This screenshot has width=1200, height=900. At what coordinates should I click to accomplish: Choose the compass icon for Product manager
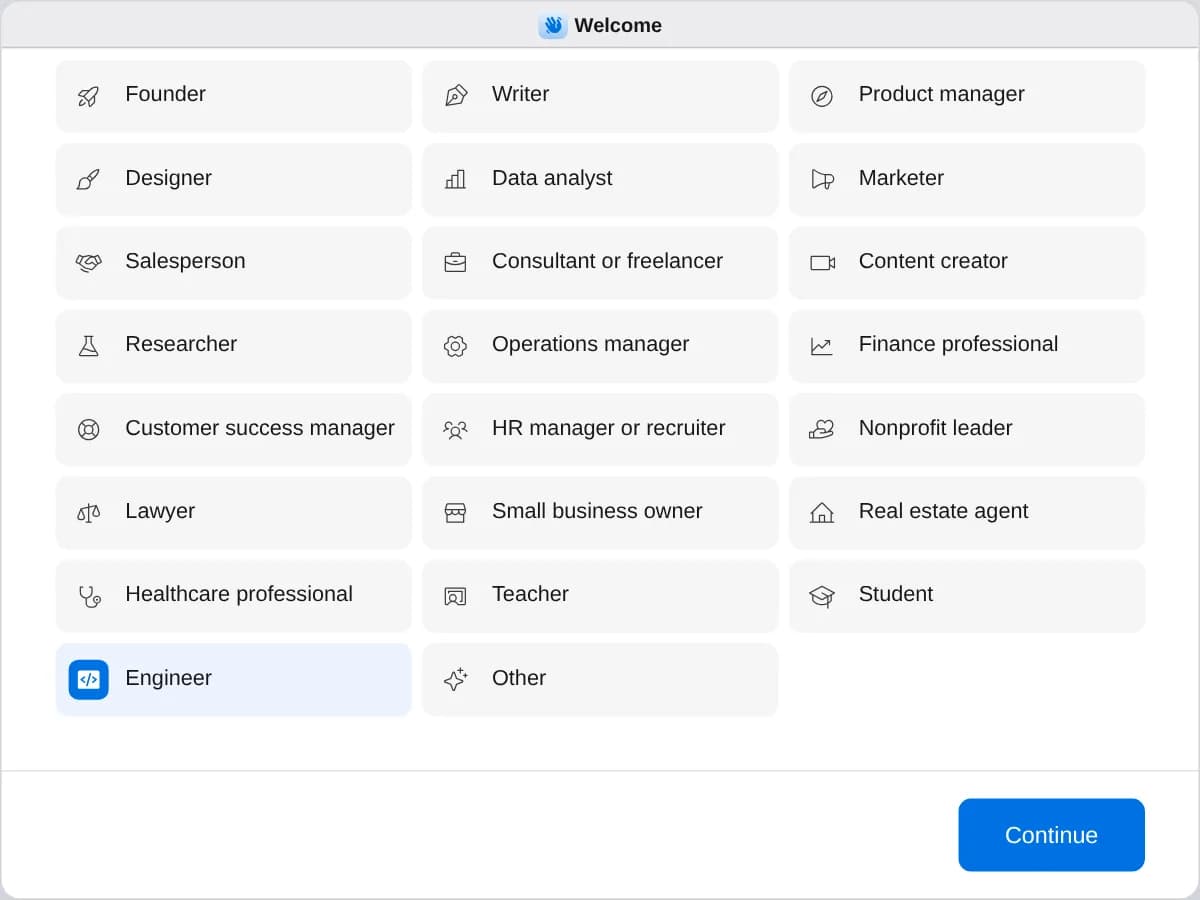[x=822, y=96]
